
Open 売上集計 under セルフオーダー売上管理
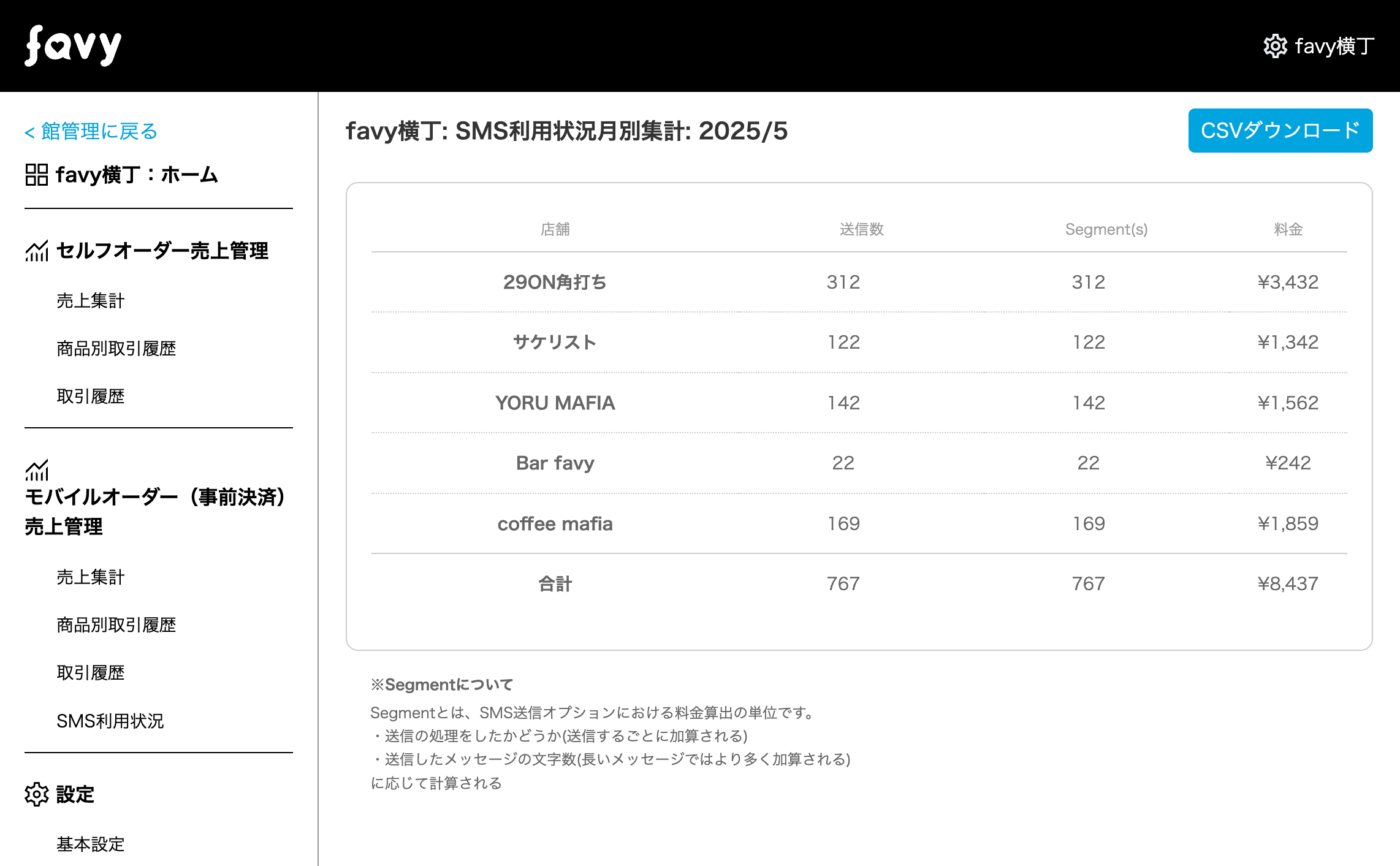pos(91,301)
